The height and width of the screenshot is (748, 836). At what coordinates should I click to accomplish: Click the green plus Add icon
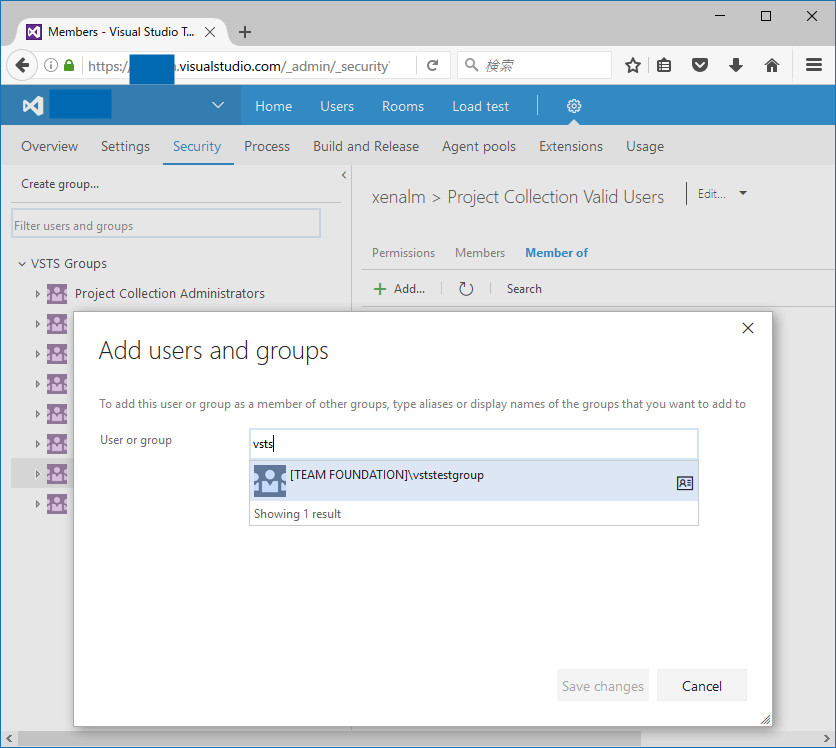380,289
